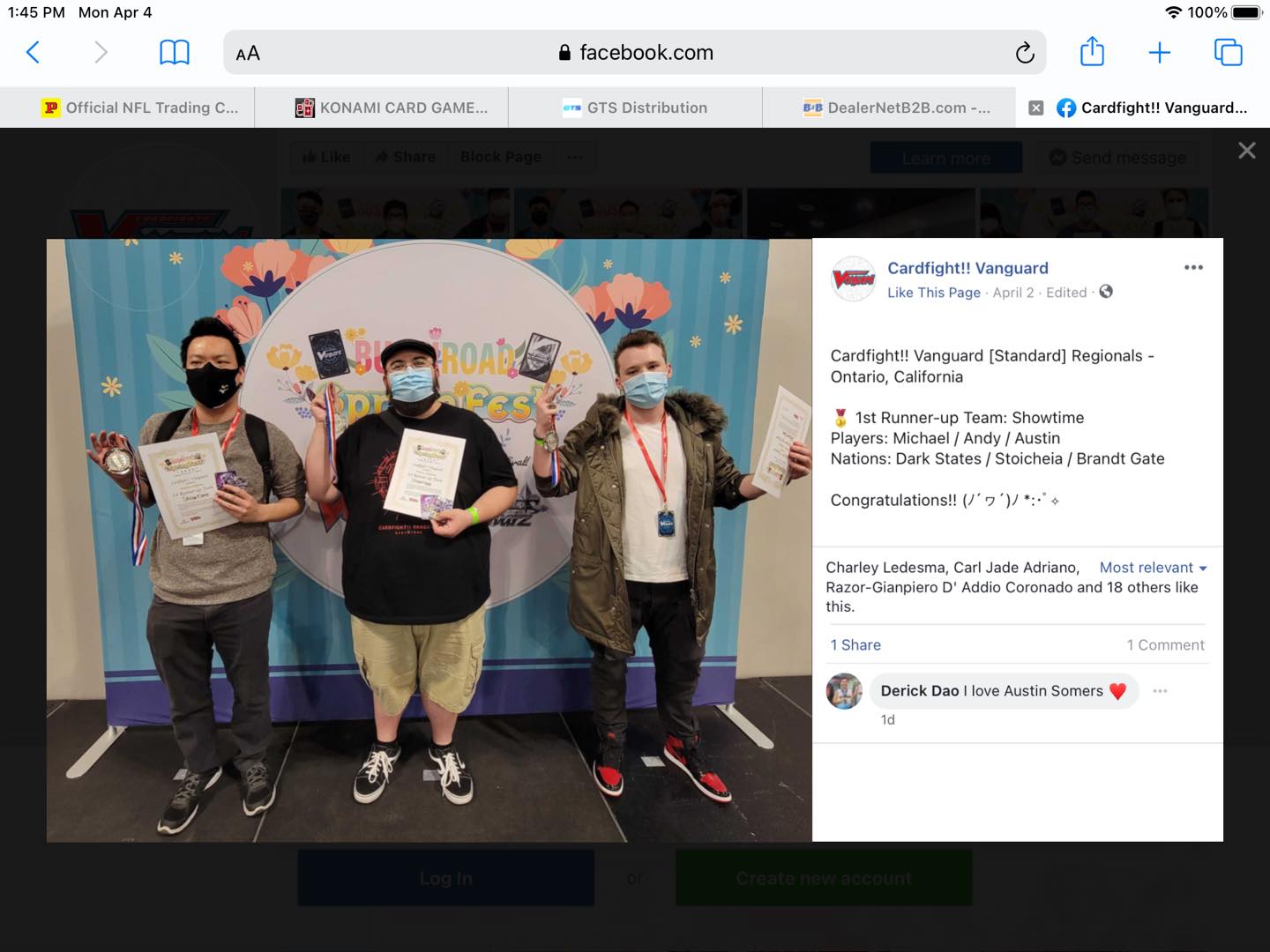Switch to GTS Distribution tab
The height and width of the screenshot is (952, 1270).
pos(635,108)
